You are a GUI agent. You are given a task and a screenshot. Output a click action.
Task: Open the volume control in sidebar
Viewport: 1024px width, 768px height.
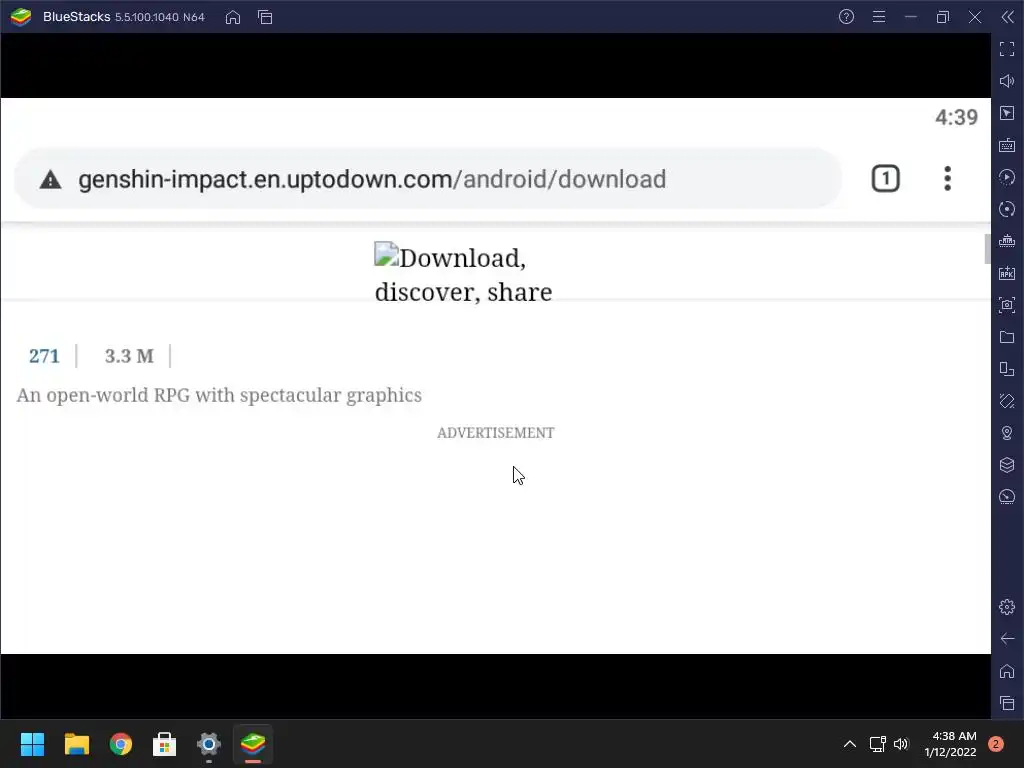coord(1007,81)
